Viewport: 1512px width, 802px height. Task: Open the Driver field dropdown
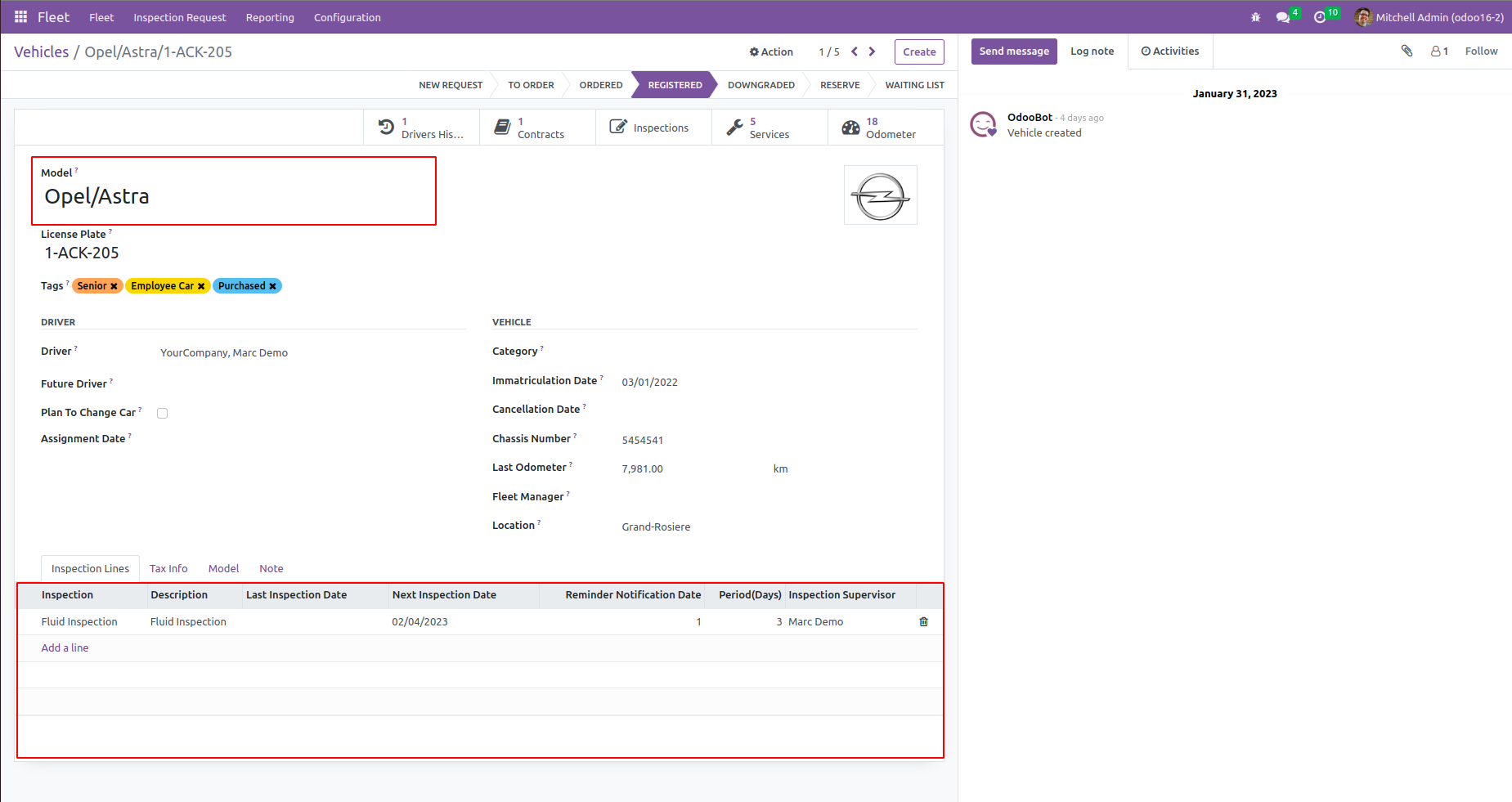point(312,353)
